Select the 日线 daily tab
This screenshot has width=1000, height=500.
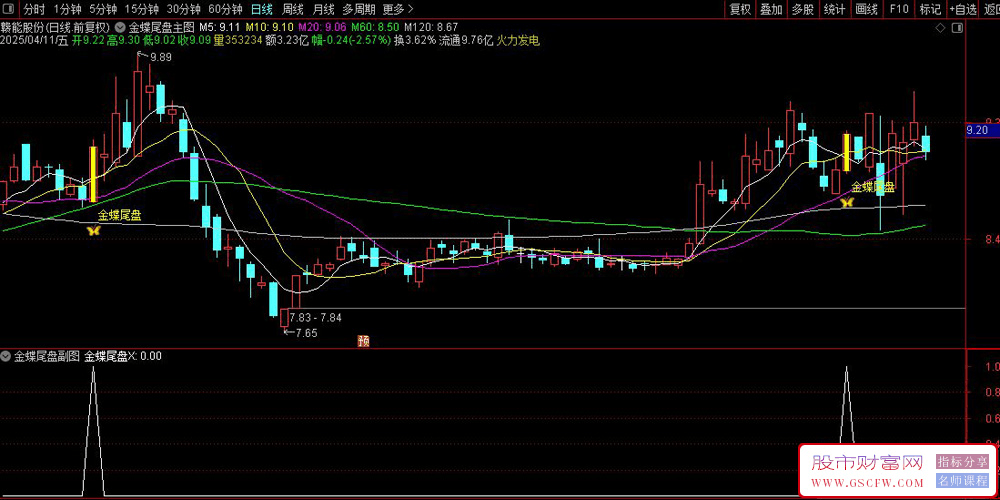tap(262, 9)
